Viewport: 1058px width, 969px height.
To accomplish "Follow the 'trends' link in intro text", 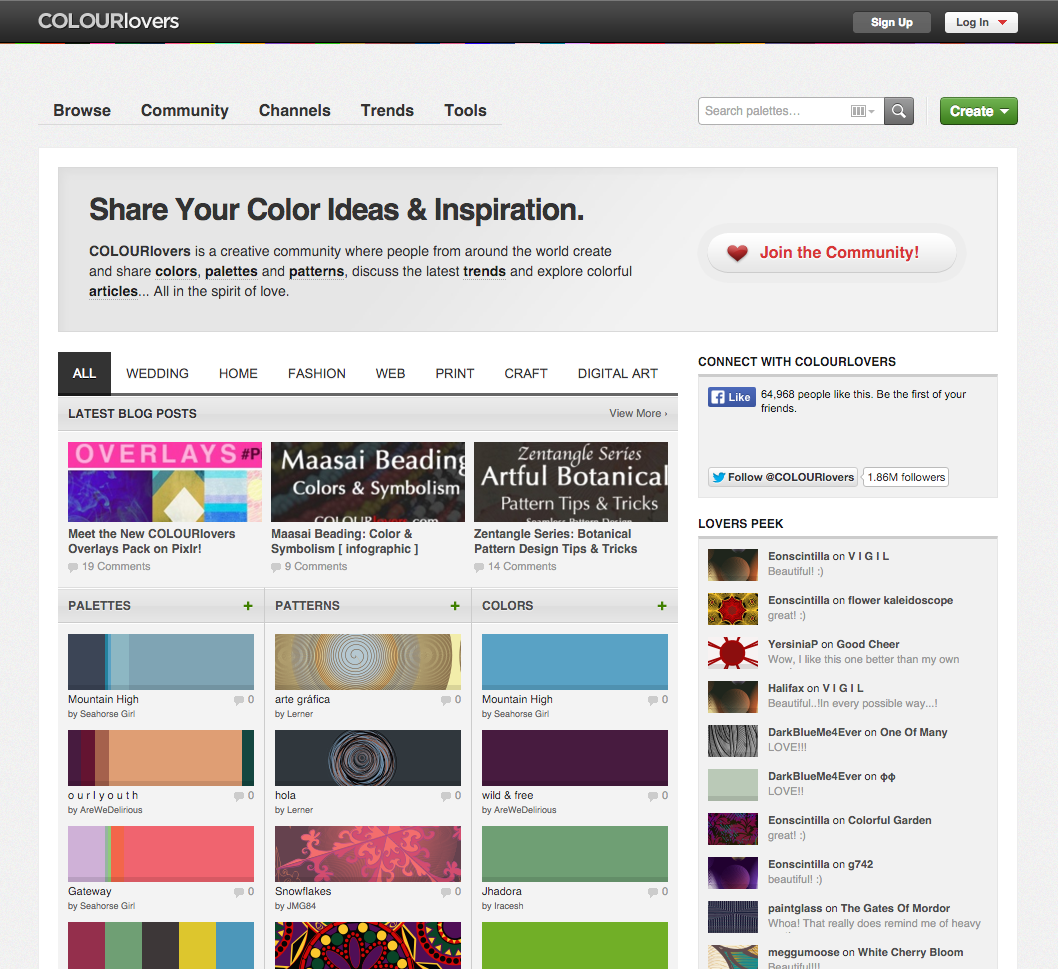I will point(484,271).
